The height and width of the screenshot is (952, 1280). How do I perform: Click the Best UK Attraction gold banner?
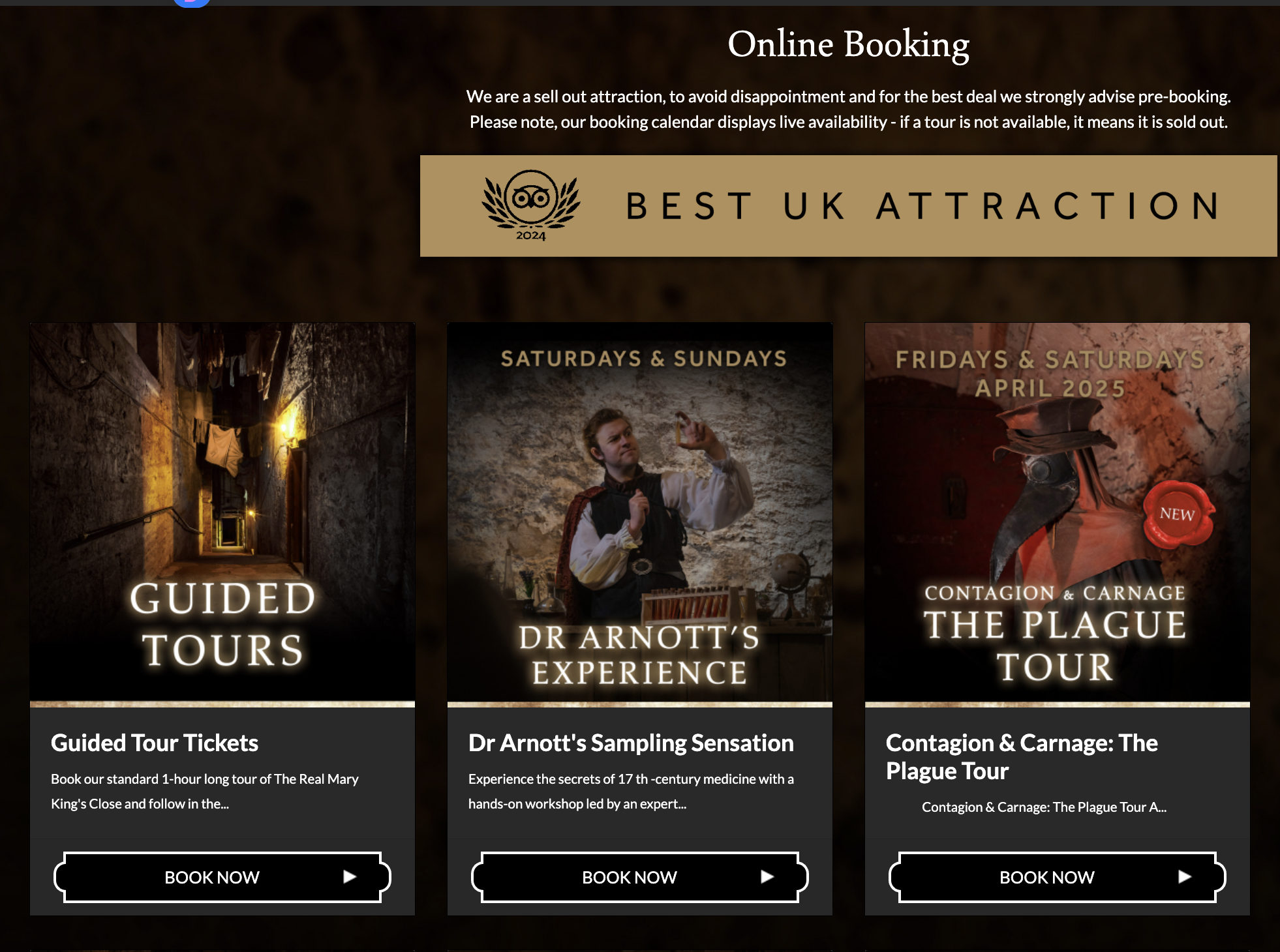[x=848, y=206]
